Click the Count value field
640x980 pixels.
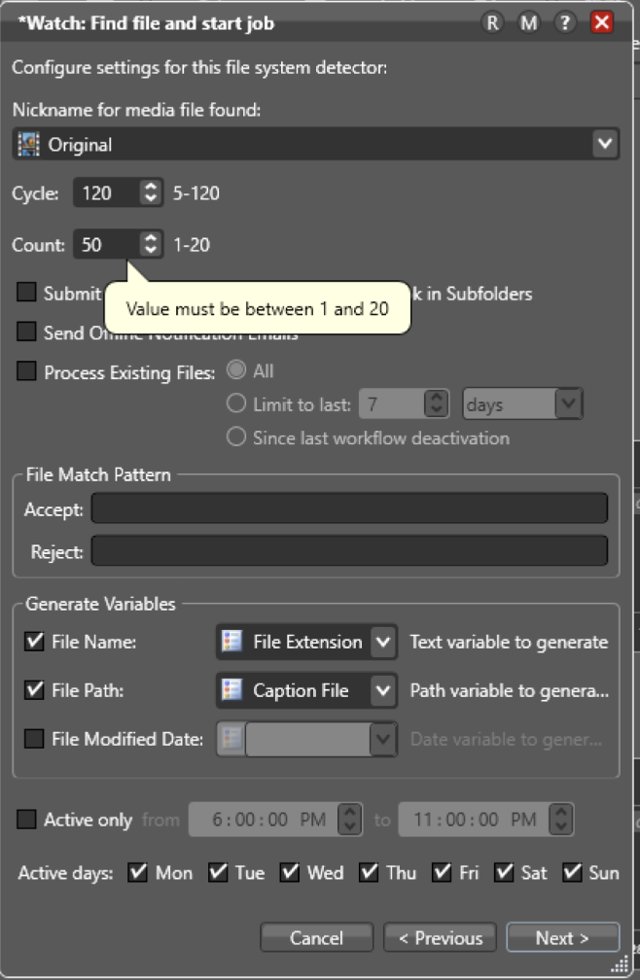coord(106,244)
